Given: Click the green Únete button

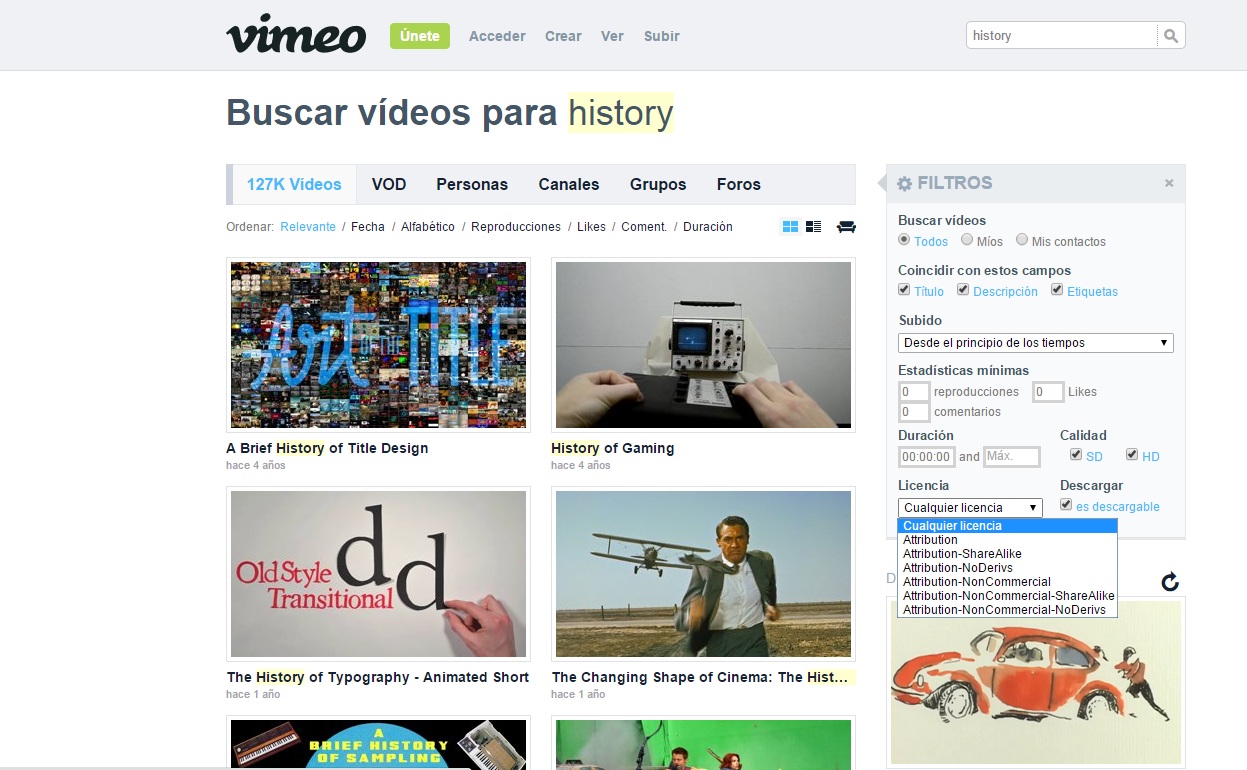Looking at the screenshot, I should tap(419, 36).
